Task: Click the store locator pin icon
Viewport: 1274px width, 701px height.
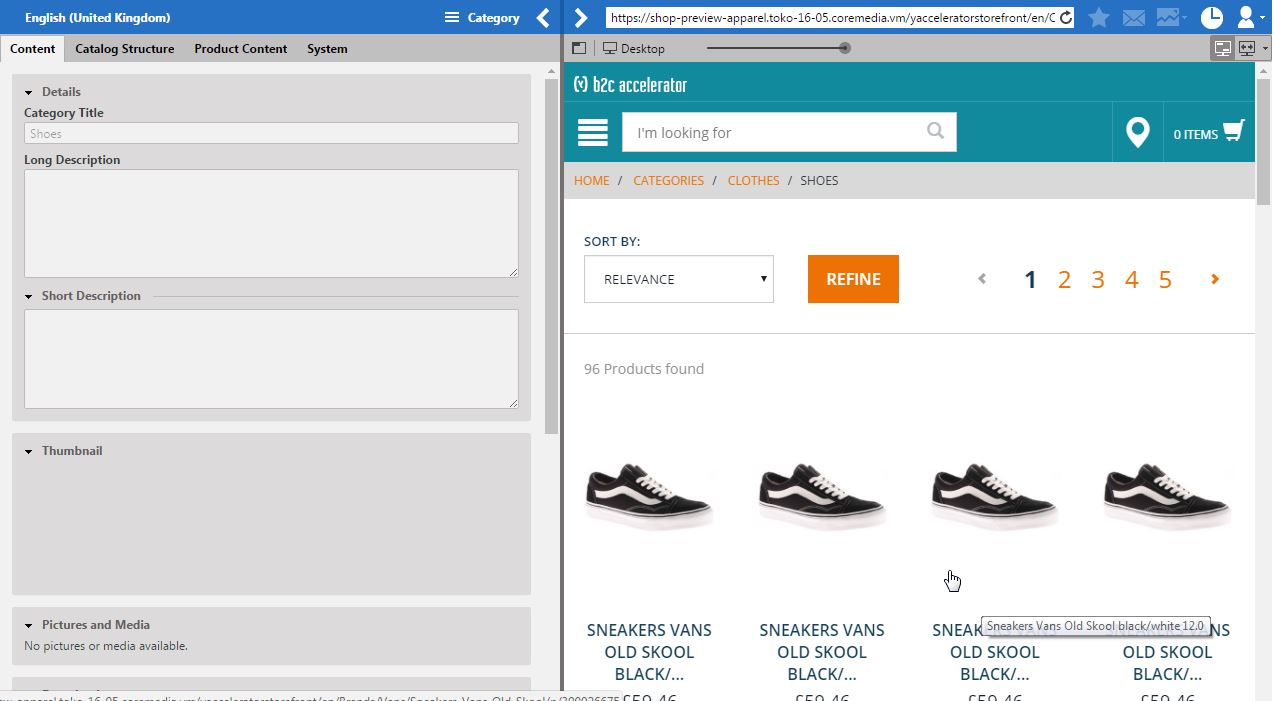Action: 1137,131
